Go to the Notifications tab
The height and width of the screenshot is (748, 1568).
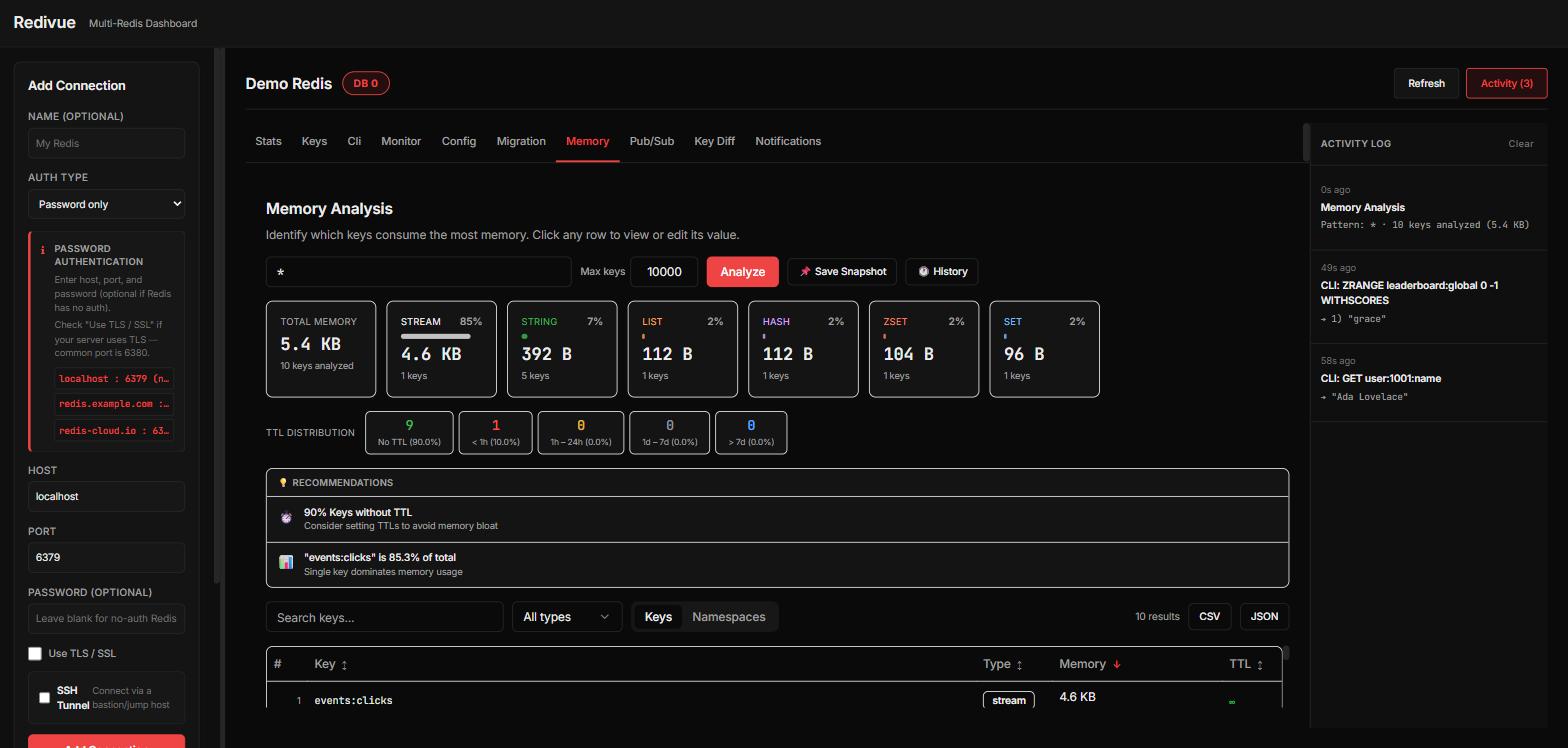(788, 141)
